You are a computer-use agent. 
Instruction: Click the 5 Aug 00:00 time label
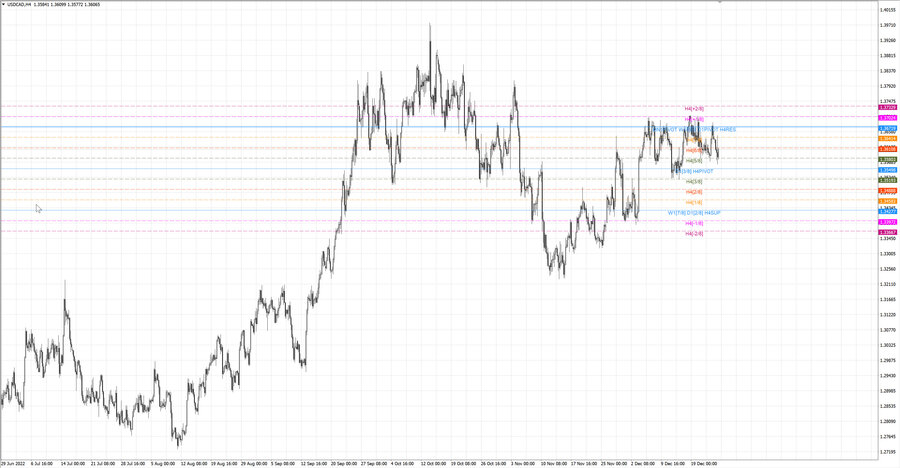163,463
